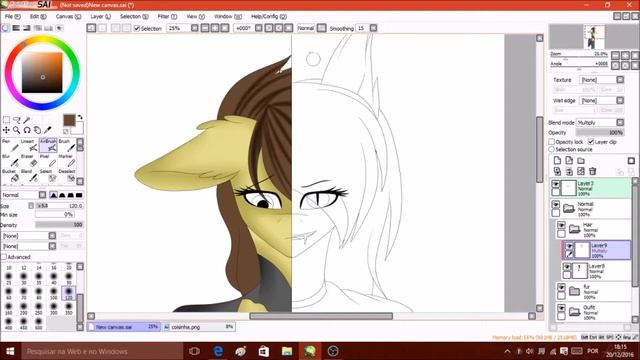Delete the selected layer with trash icon
640x360 pixels.
(x=593, y=171)
